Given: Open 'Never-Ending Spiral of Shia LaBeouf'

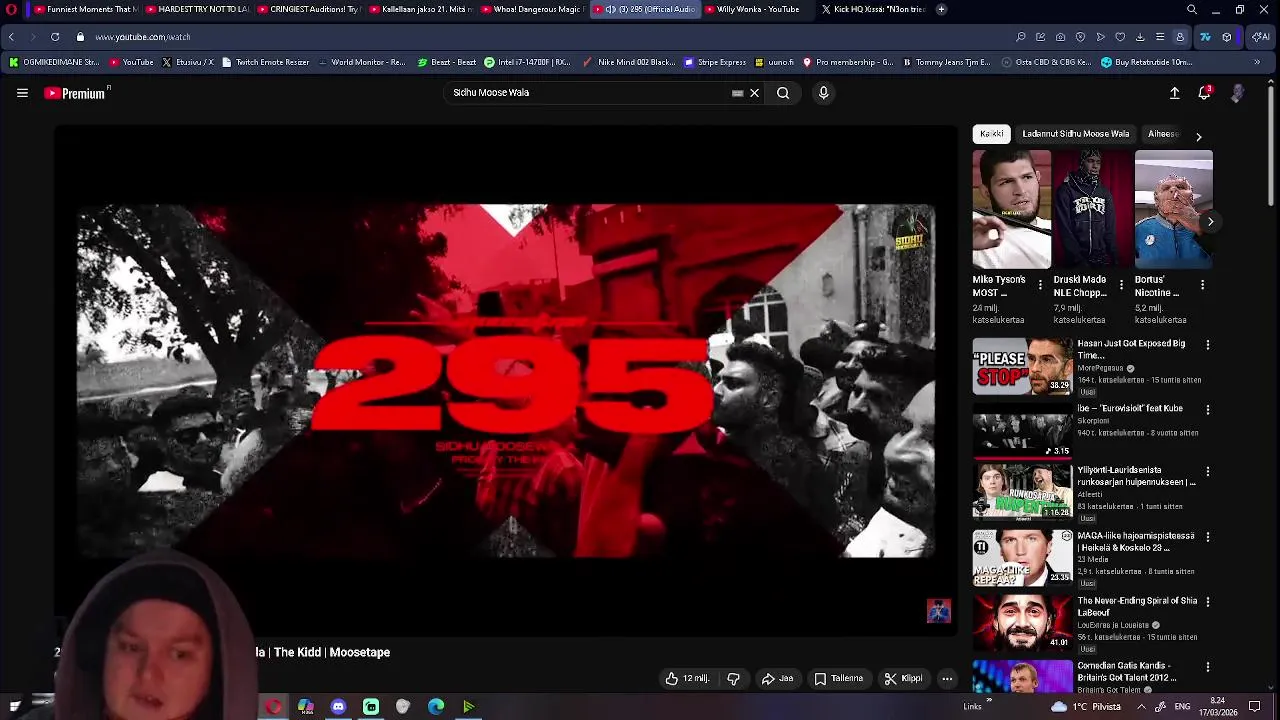Looking at the screenshot, I should (1022, 623).
